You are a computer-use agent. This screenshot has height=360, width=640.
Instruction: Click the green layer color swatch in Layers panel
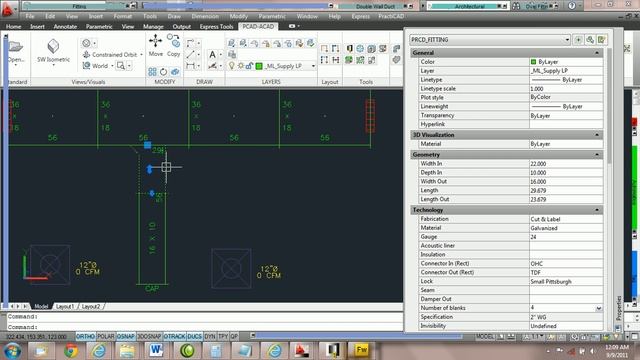(x=259, y=66)
